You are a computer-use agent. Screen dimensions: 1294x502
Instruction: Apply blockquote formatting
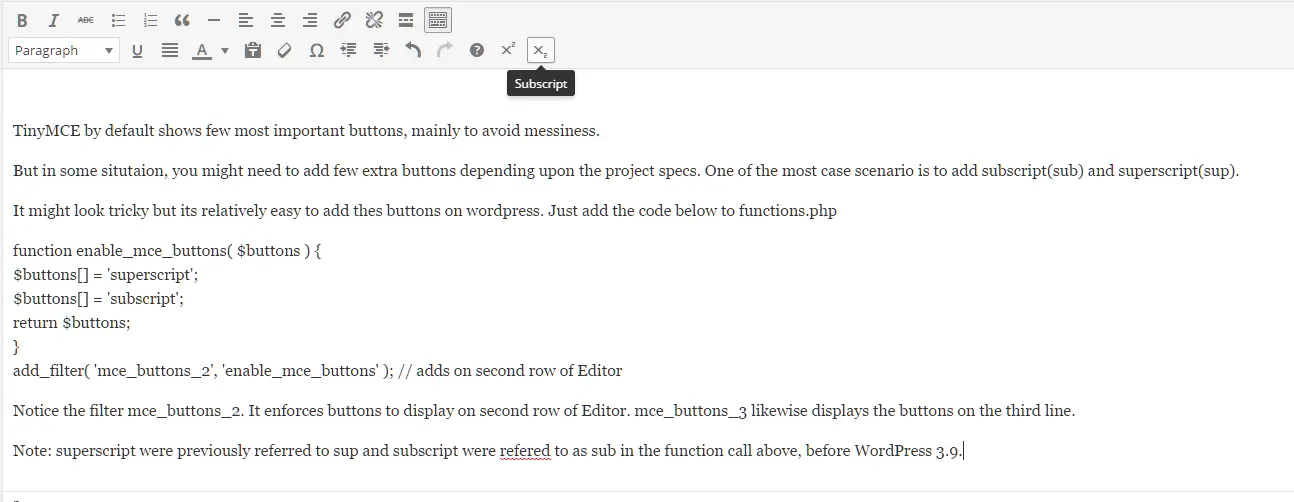pos(182,20)
